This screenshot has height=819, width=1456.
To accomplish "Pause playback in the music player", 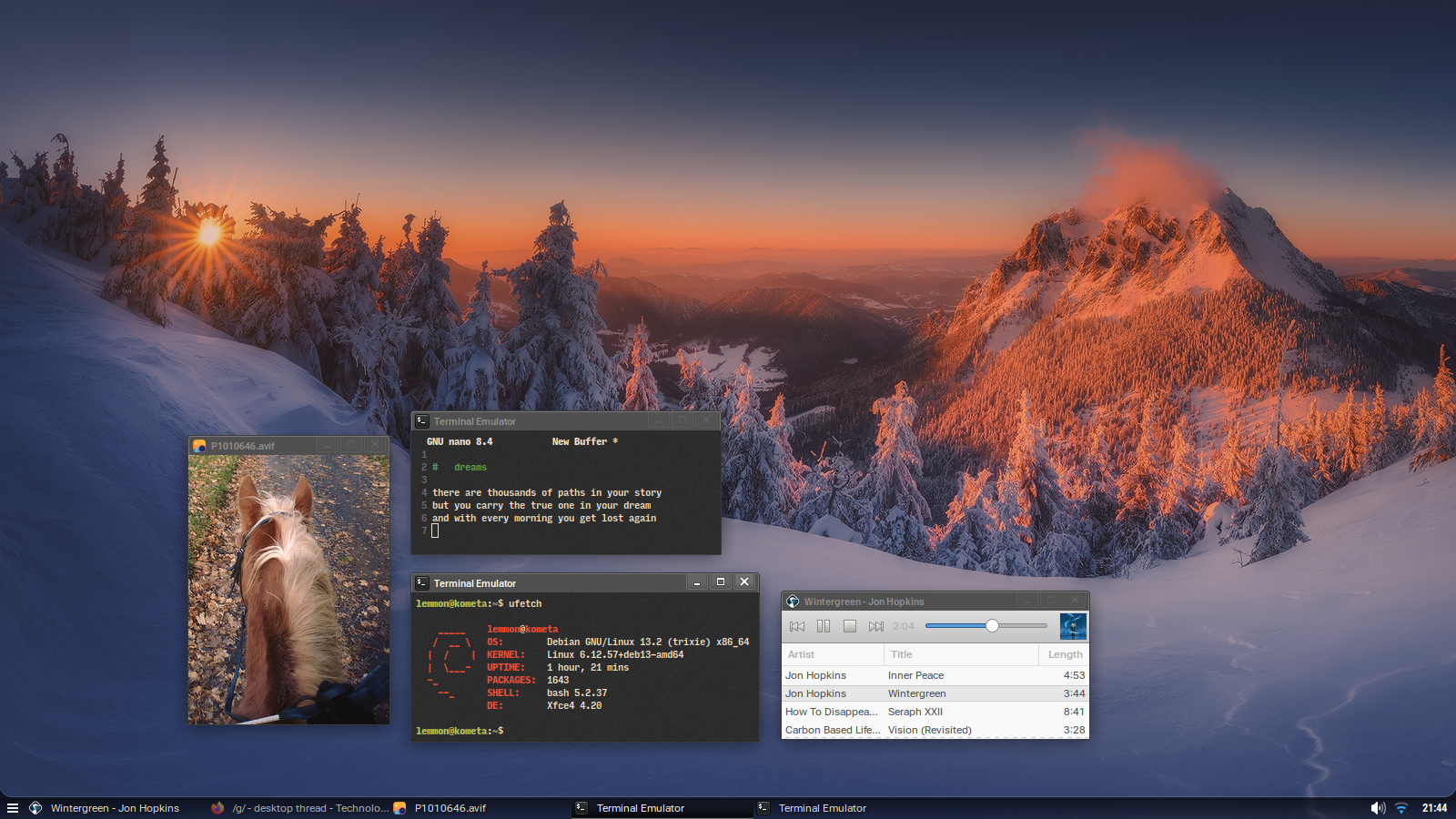I will [824, 626].
